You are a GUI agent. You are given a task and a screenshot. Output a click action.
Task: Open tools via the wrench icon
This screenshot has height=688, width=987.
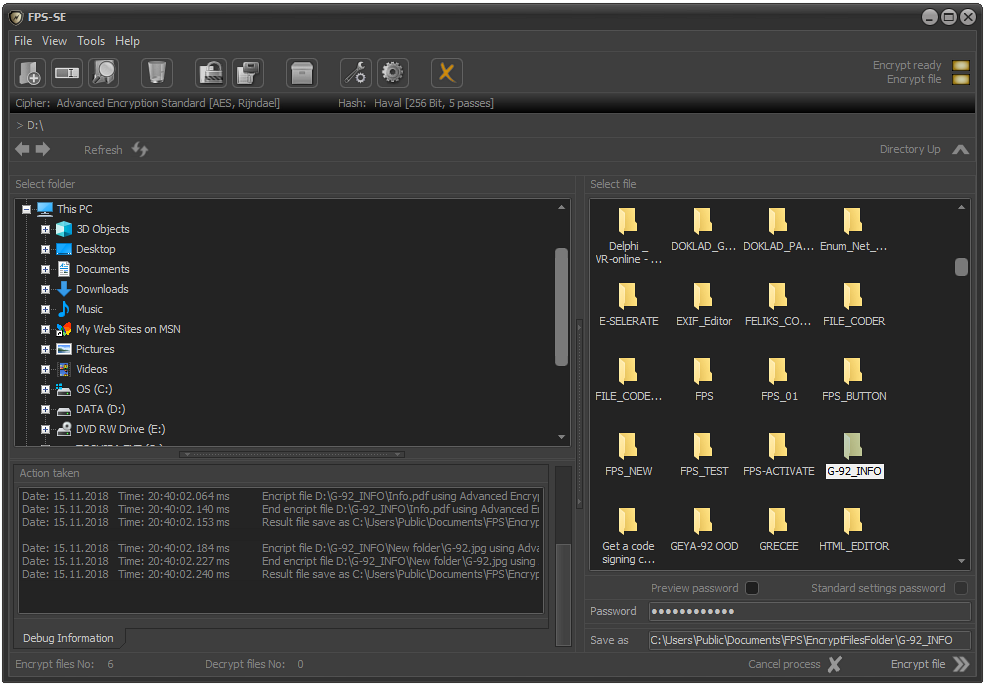(x=355, y=72)
